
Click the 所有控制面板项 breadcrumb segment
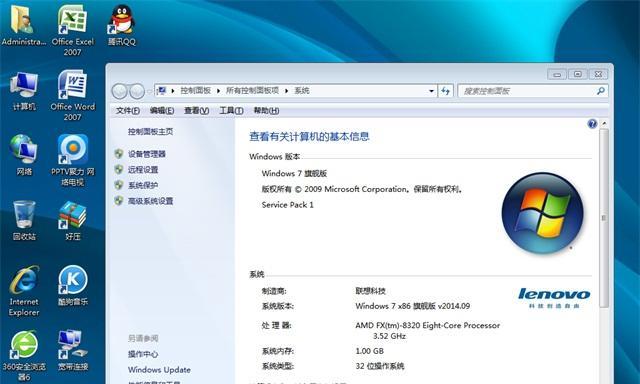pyautogui.click(x=253, y=91)
